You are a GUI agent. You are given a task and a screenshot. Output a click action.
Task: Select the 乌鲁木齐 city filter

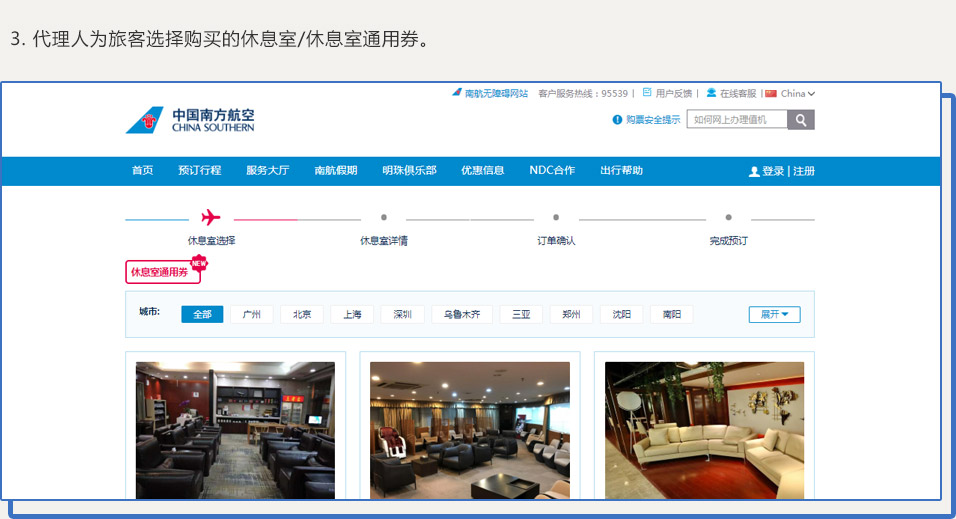point(462,314)
